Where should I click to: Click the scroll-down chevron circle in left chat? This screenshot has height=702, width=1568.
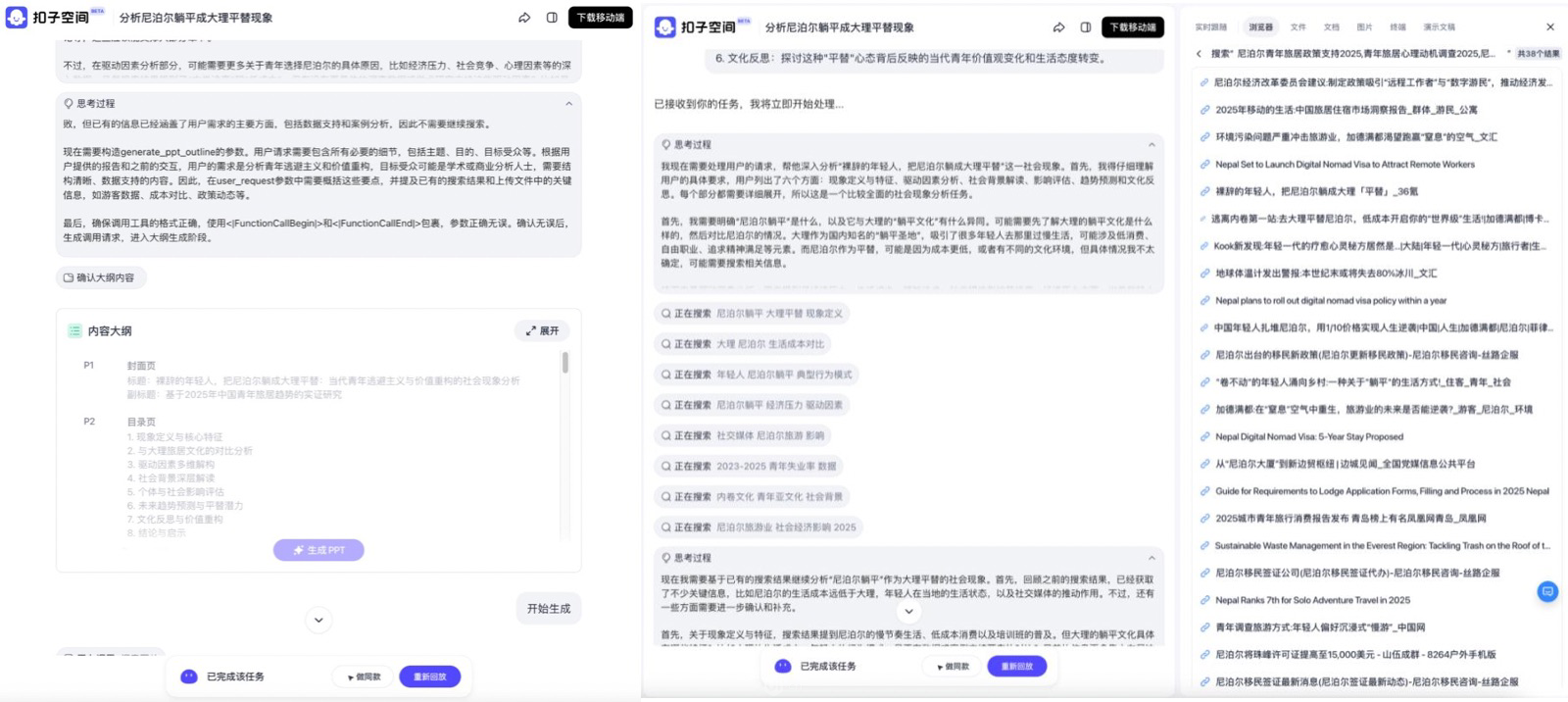(318, 620)
